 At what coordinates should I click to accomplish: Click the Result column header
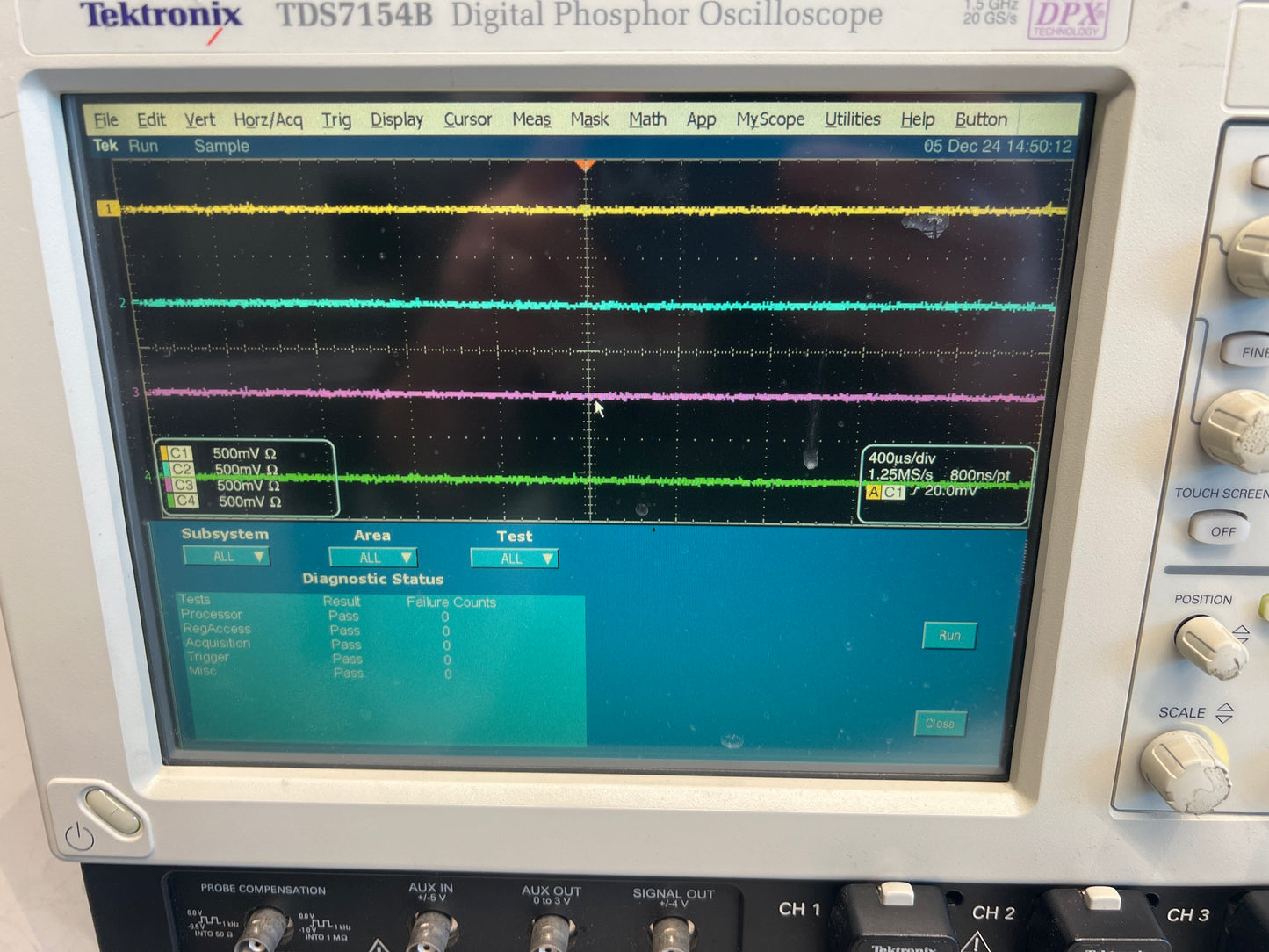click(342, 602)
